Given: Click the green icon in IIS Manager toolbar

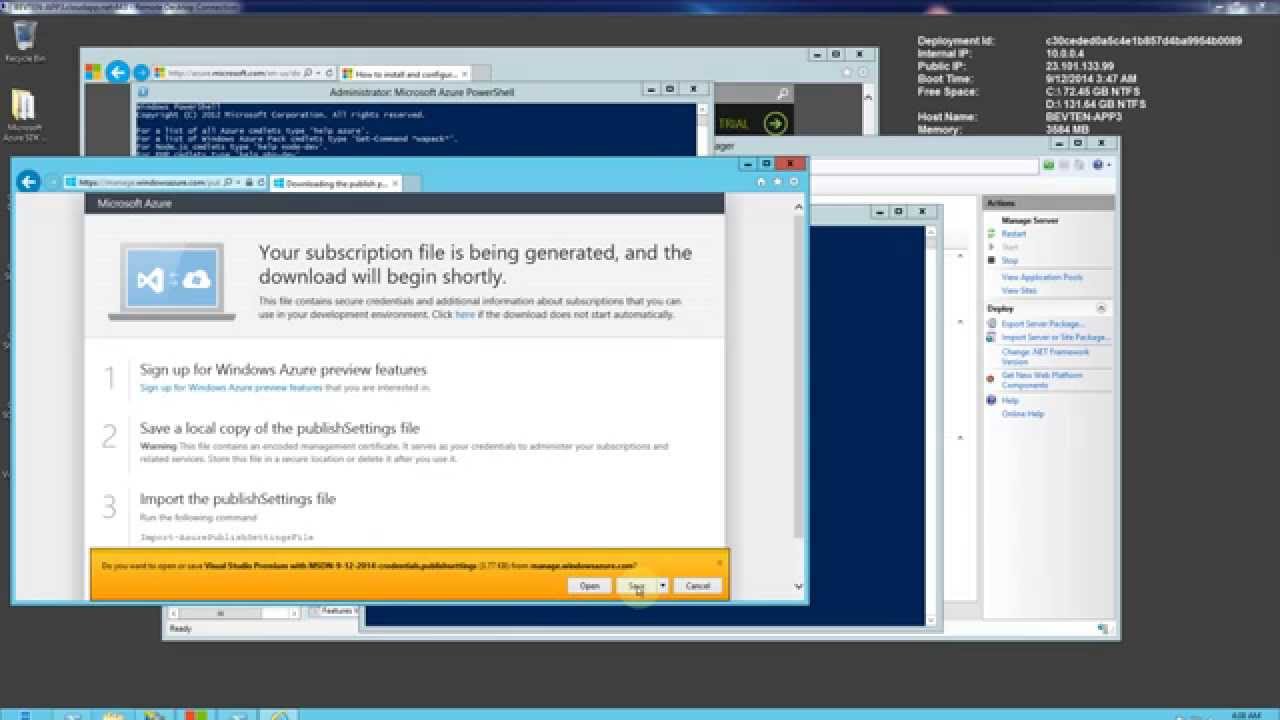Looking at the screenshot, I should 1048,165.
